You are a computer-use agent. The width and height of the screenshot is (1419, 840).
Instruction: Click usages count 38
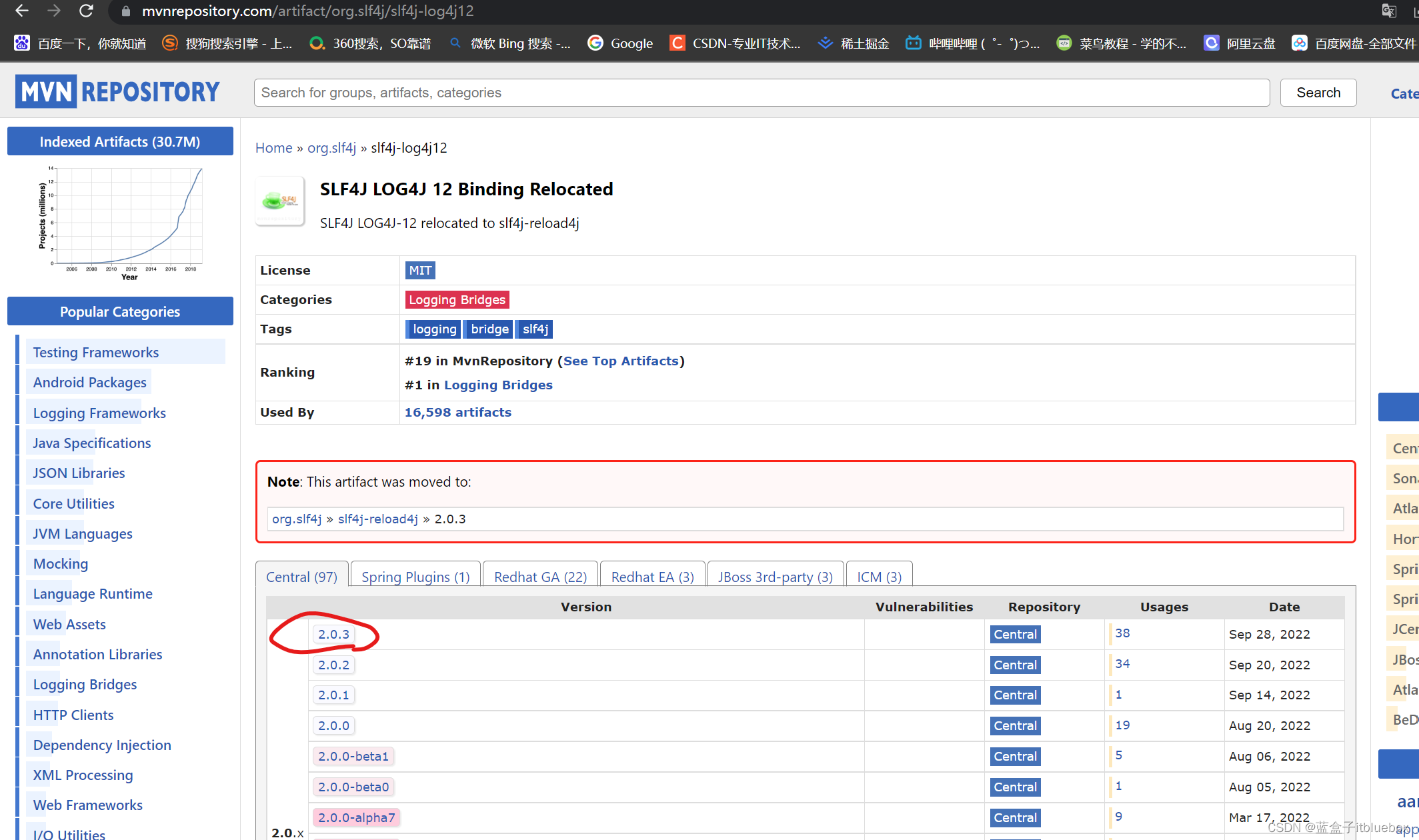click(x=1122, y=633)
